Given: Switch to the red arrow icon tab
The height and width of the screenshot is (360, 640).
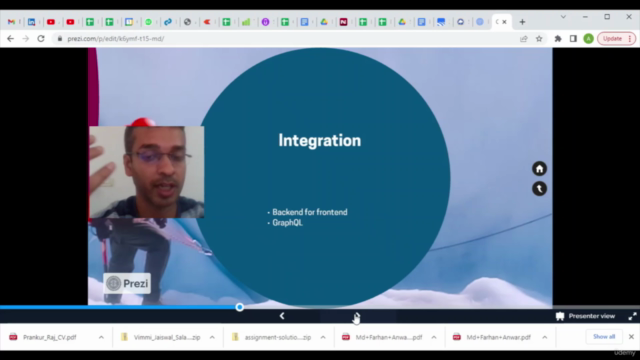Looking at the screenshot, I should [207, 22].
